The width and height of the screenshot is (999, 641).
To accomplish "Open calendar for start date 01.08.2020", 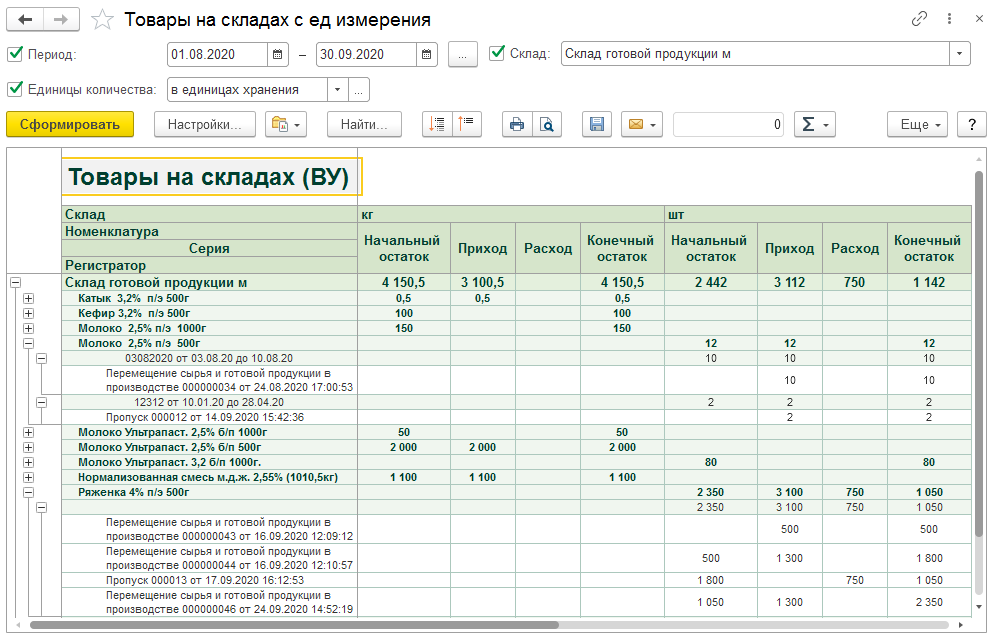I will pos(279,54).
